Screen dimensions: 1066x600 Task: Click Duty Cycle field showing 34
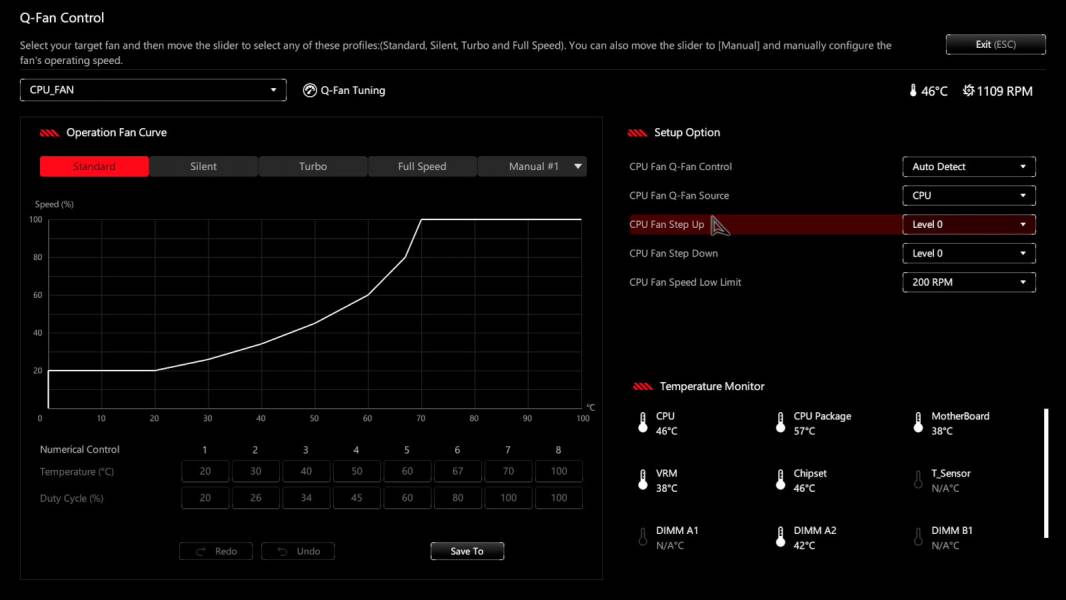click(306, 497)
